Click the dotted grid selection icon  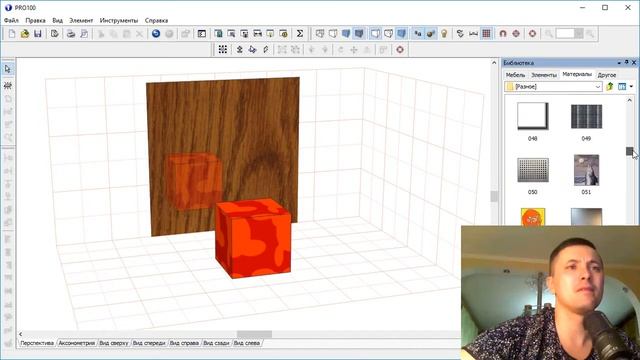(223, 50)
